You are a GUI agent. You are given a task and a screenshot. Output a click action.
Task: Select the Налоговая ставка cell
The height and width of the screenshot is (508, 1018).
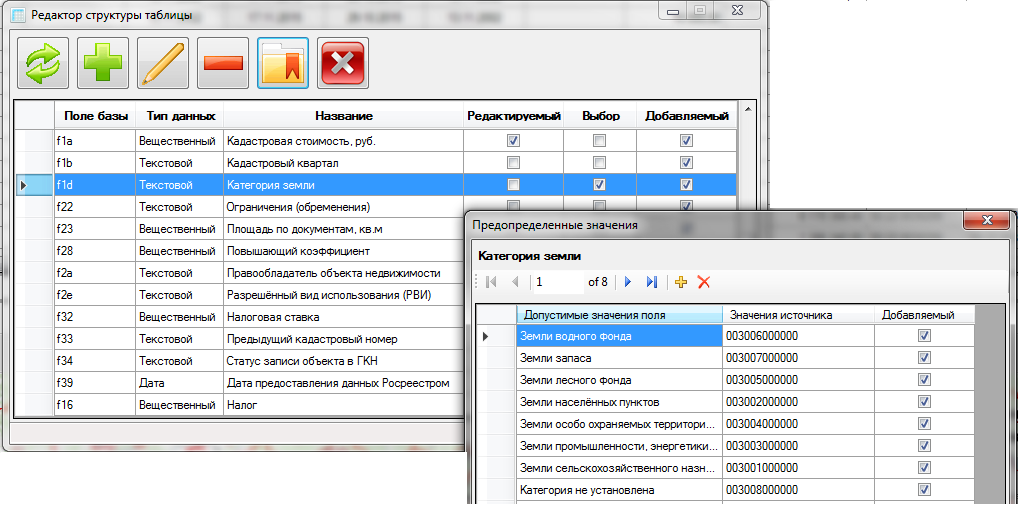click(x=343, y=318)
